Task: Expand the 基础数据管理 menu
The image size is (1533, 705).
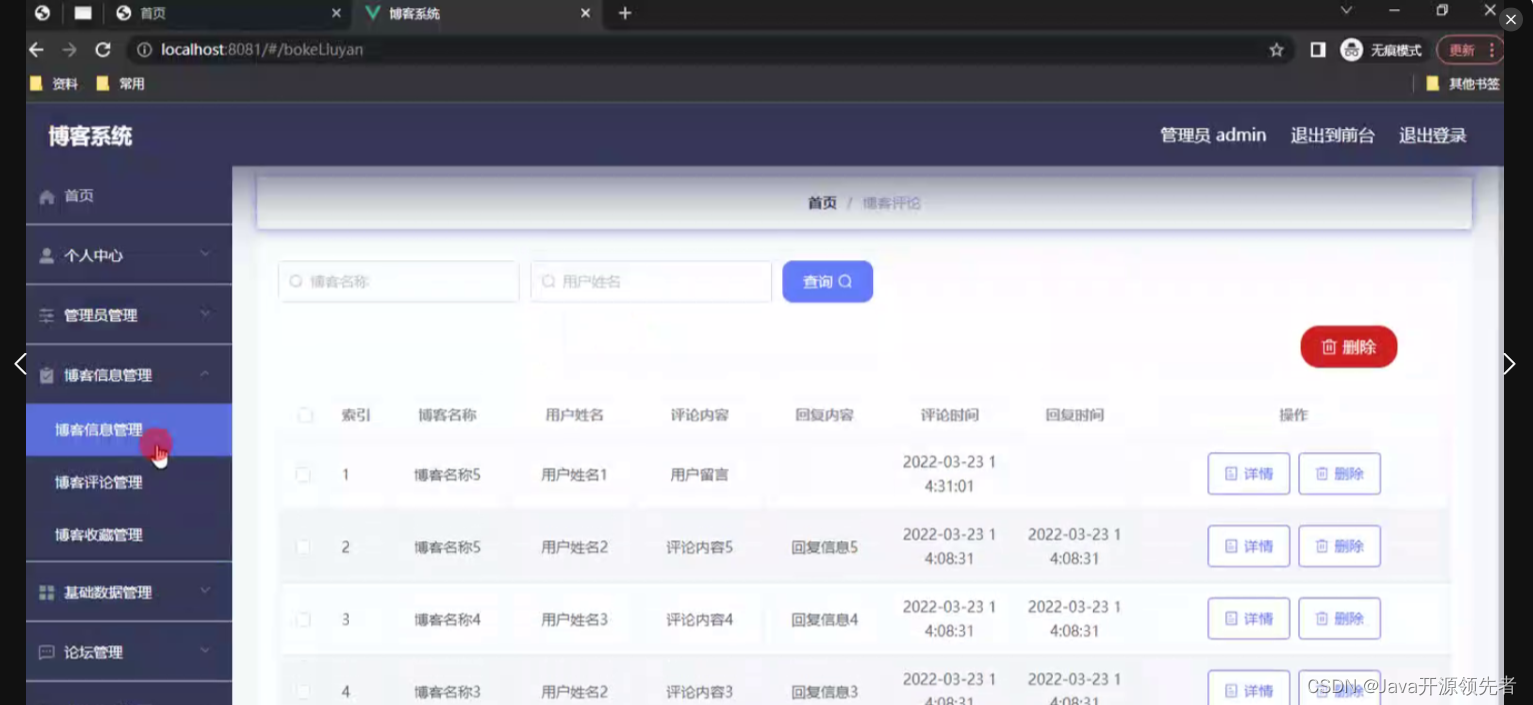Action: [x=110, y=592]
